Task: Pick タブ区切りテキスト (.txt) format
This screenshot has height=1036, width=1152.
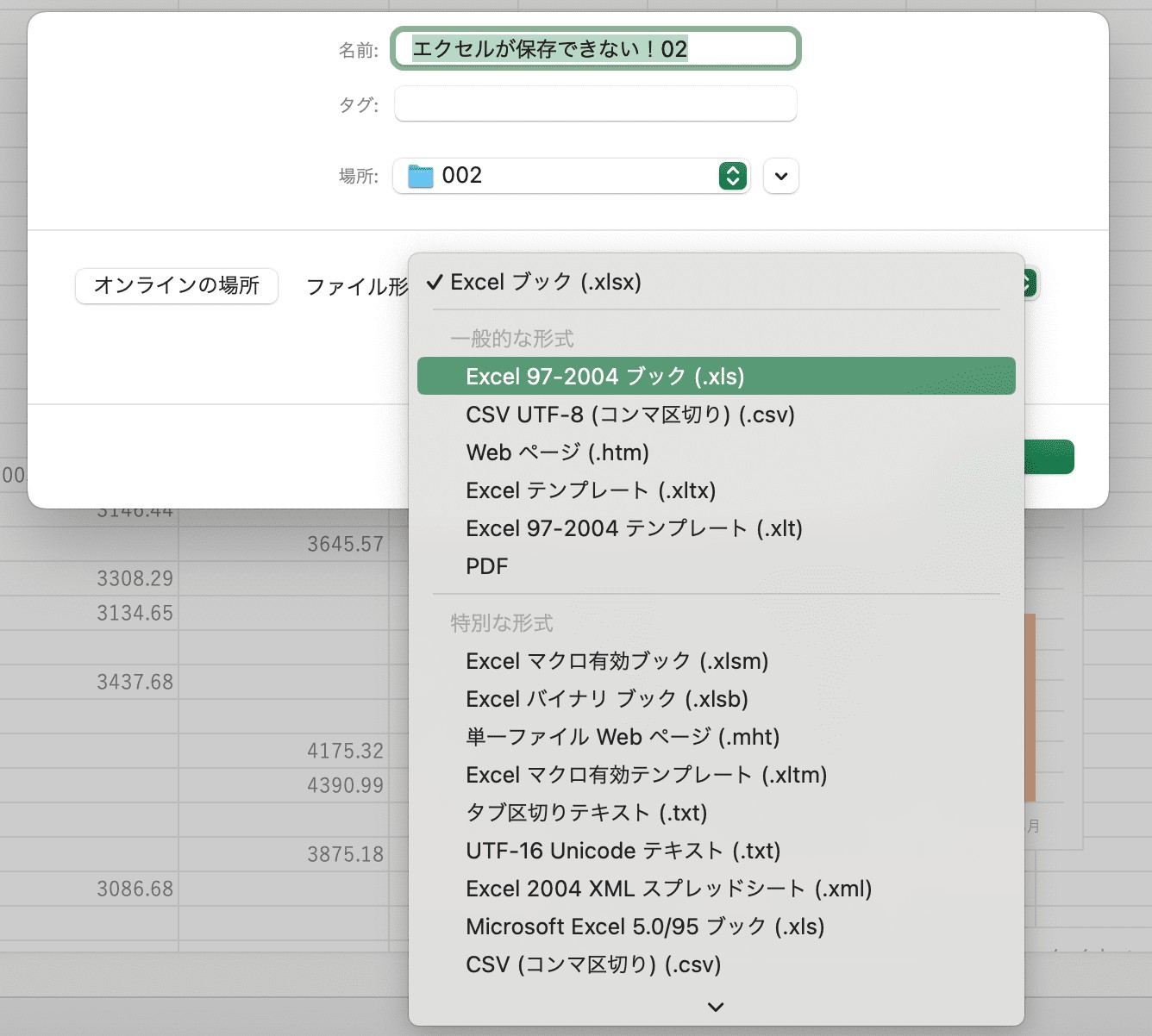Action: [716, 813]
